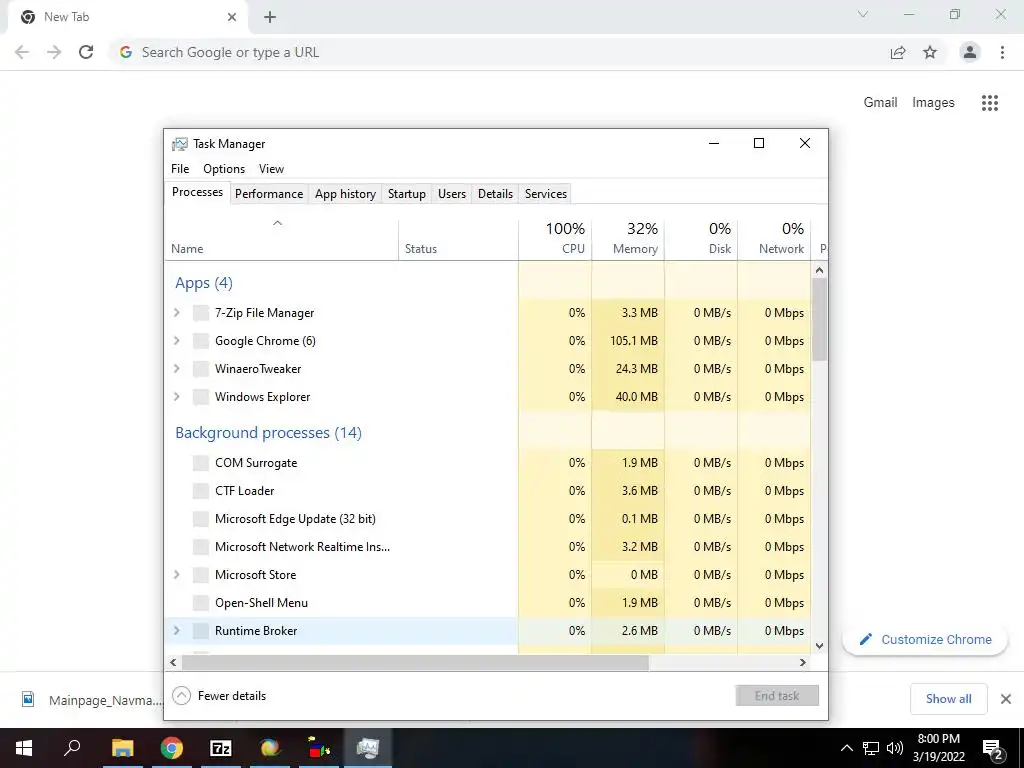Open the Chrome profile avatar icon
1024x768 pixels.
pos(970,52)
